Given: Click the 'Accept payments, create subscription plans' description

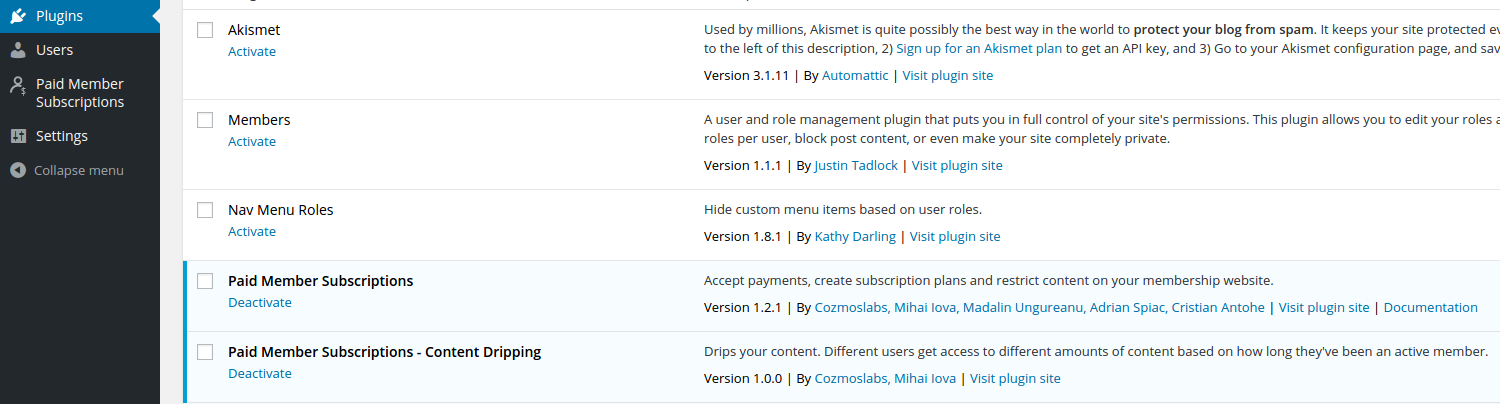Looking at the screenshot, I should (x=989, y=281).
